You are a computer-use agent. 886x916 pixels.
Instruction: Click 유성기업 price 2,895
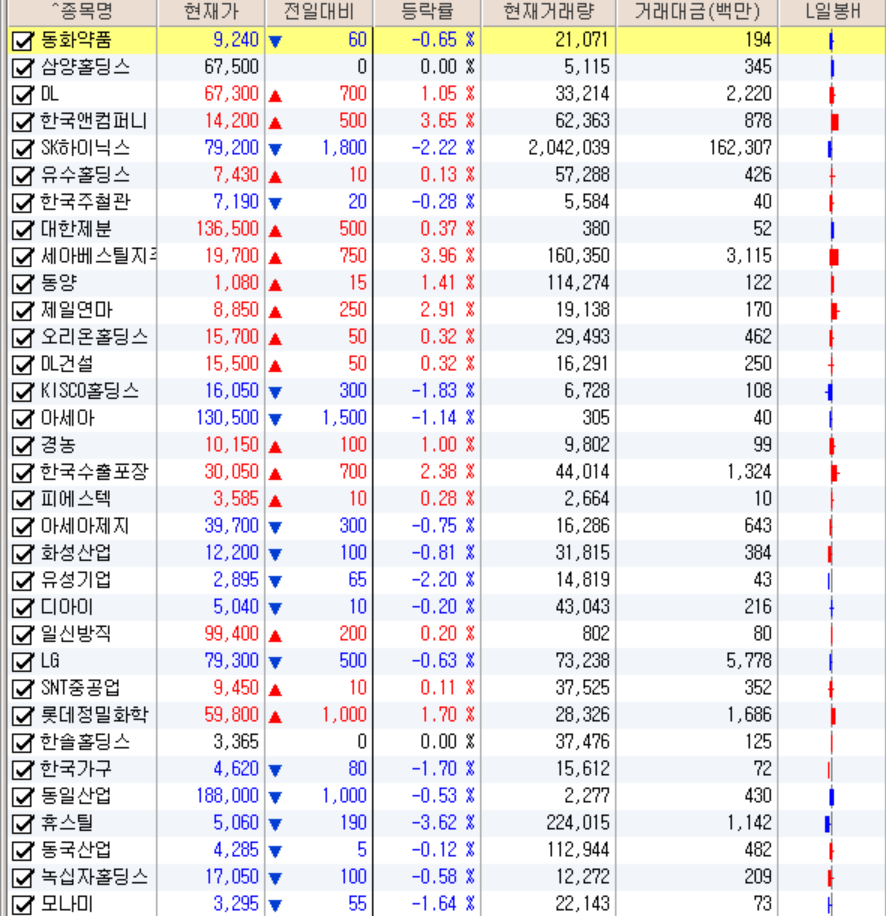pyautogui.click(x=236, y=580)
